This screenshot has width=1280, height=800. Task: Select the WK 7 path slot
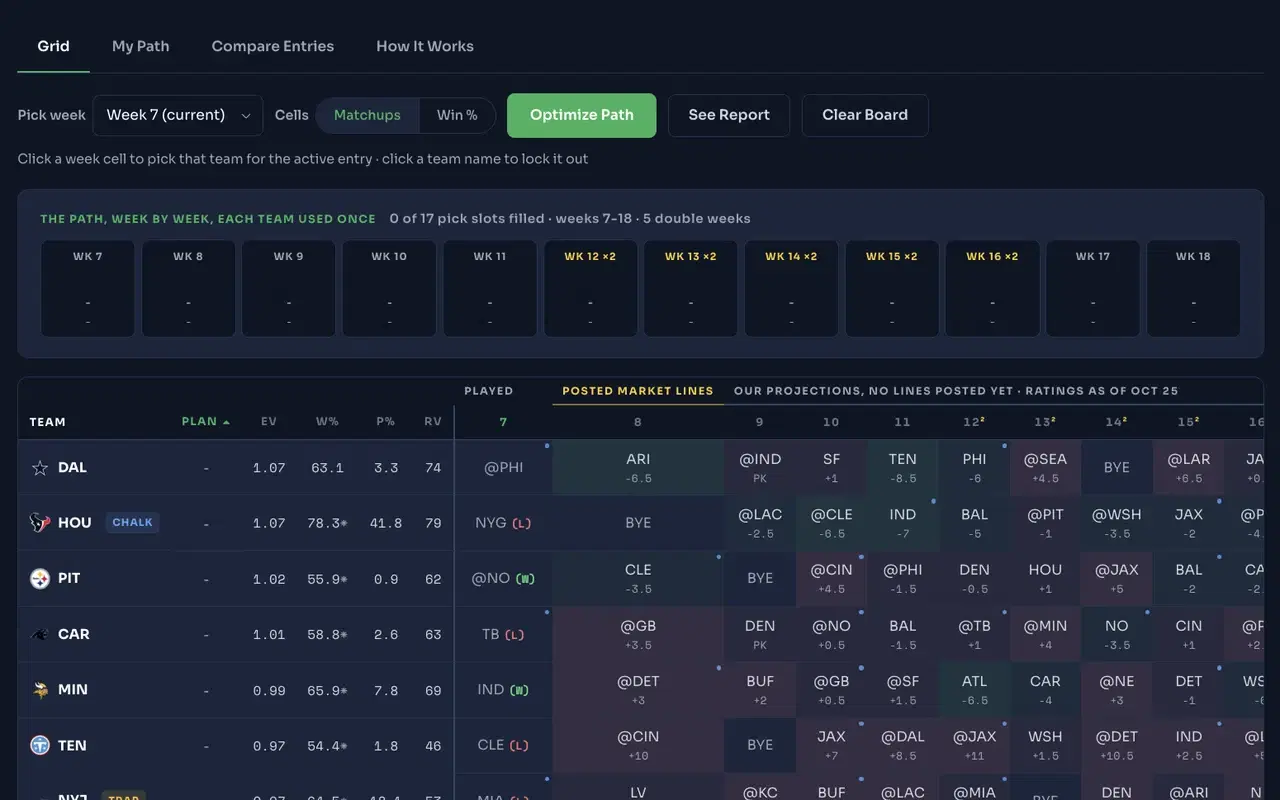tap(88, 288)
